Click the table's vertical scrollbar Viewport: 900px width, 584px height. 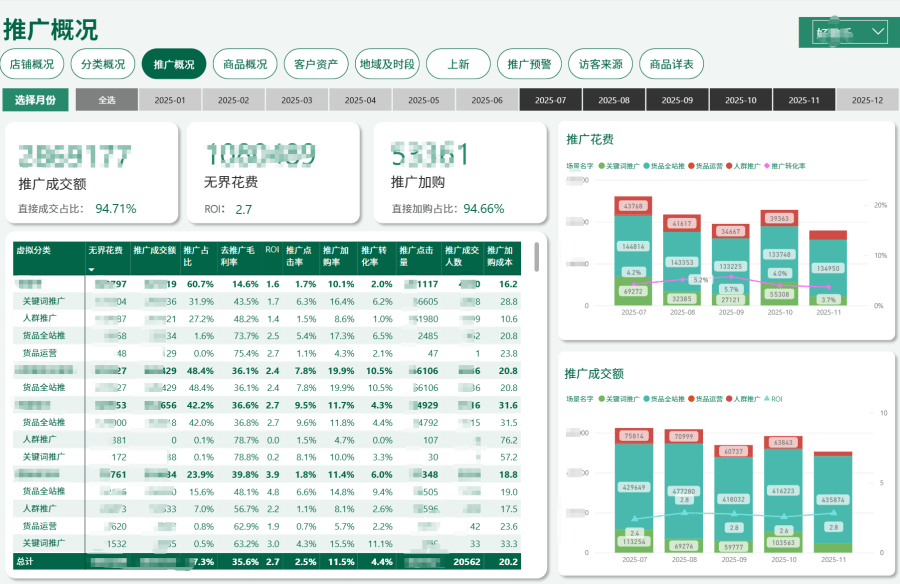pos(537,258)
